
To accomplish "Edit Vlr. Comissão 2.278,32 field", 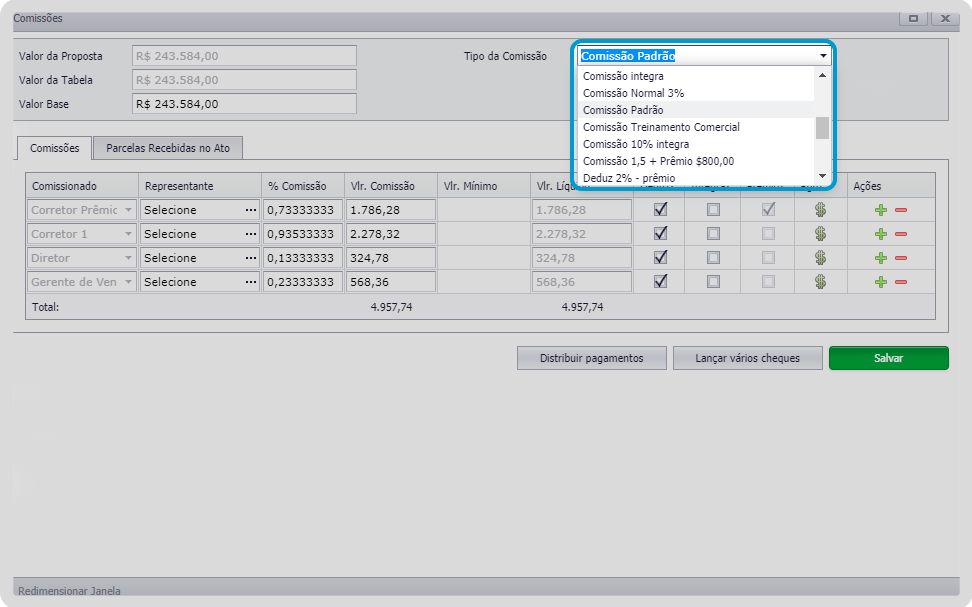I will [391, 234].
